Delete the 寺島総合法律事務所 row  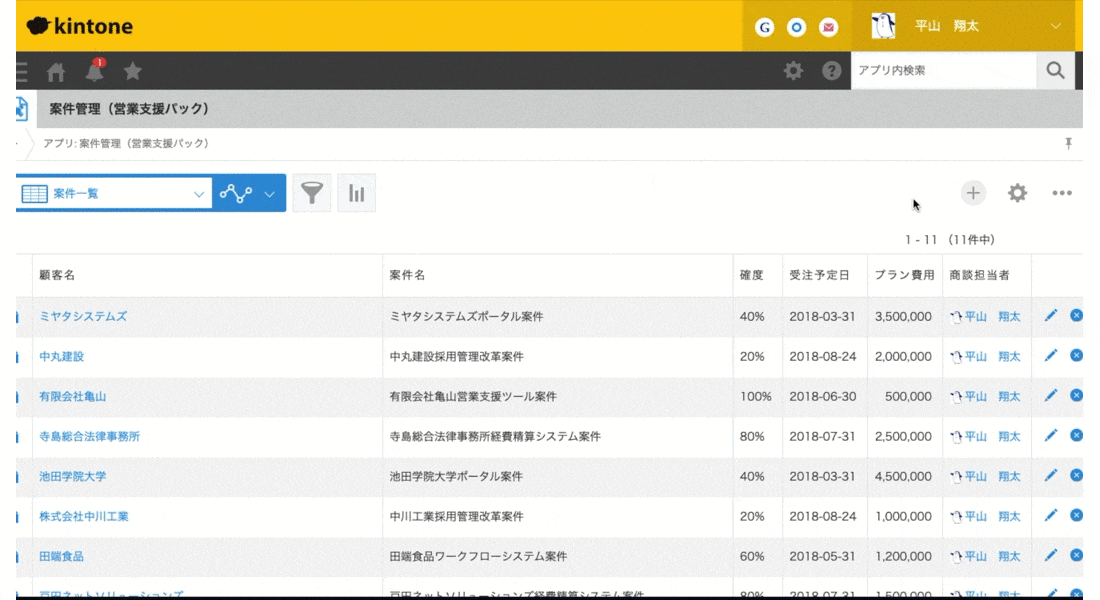(x=1076, y=436)
